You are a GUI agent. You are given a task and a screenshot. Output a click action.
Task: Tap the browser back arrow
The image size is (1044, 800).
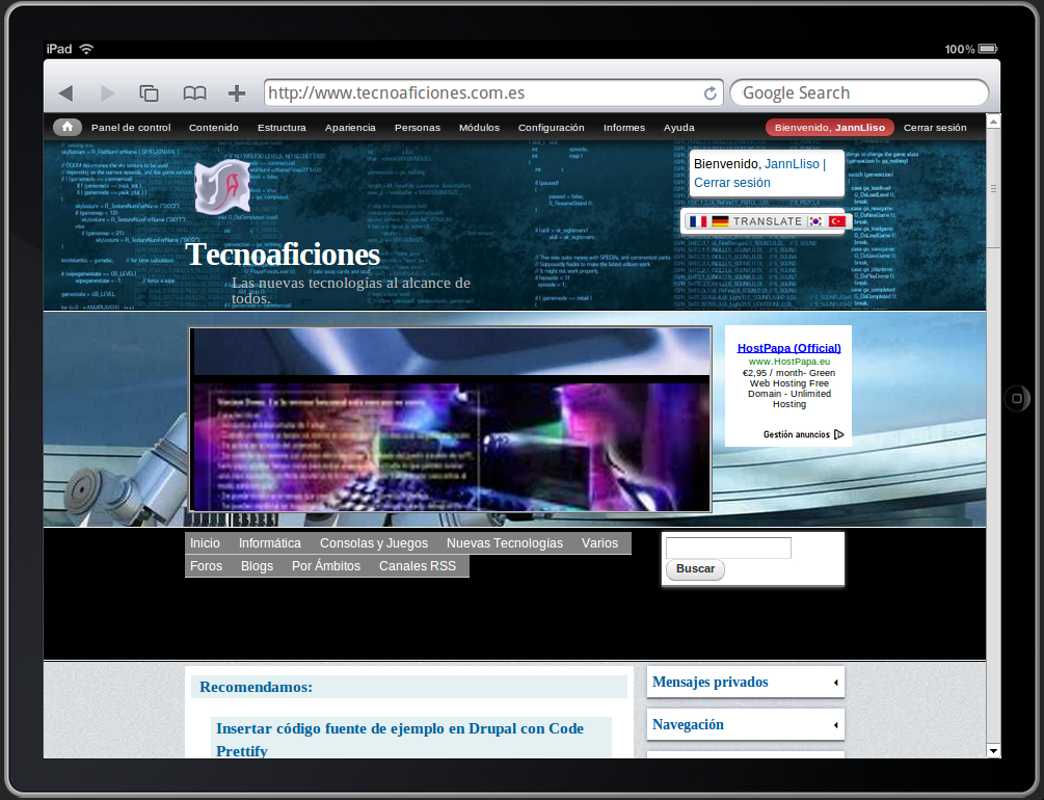click(x=66, y=93)
